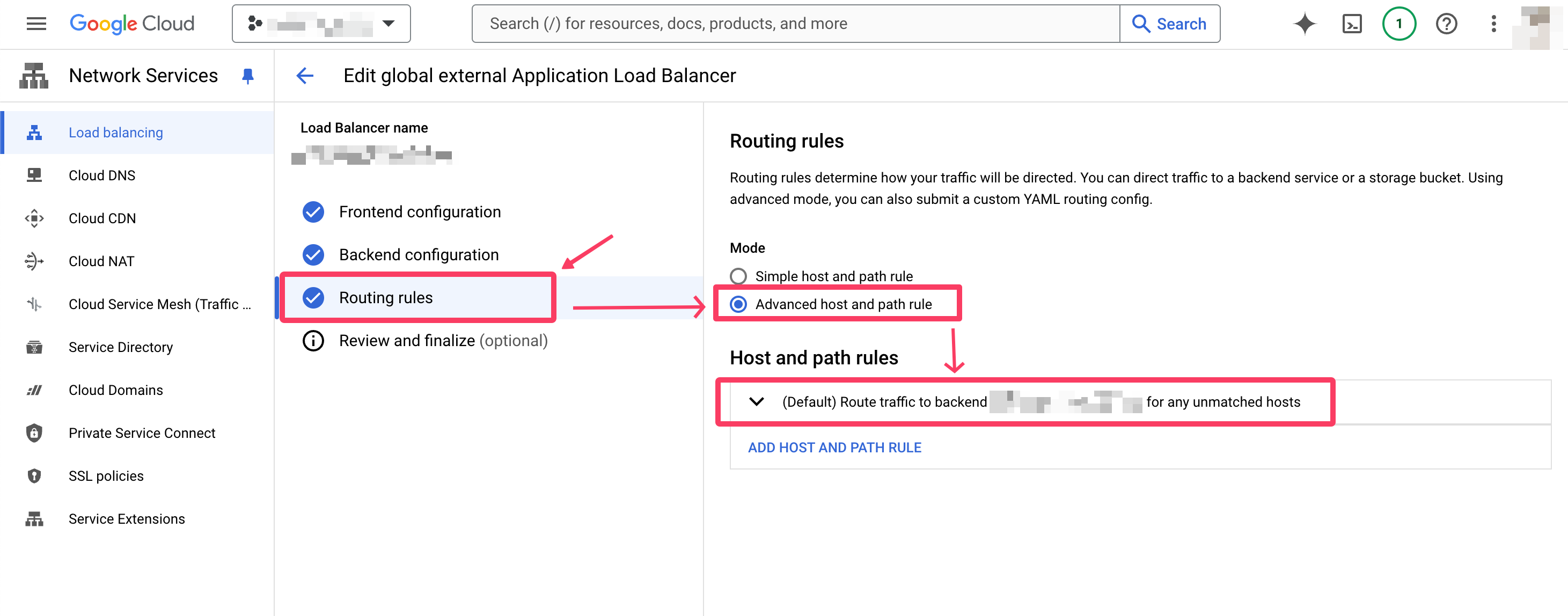Screen dimensions: 1568x616
Task: Open the project selector dropdown
Action: [x=321, y=24]
